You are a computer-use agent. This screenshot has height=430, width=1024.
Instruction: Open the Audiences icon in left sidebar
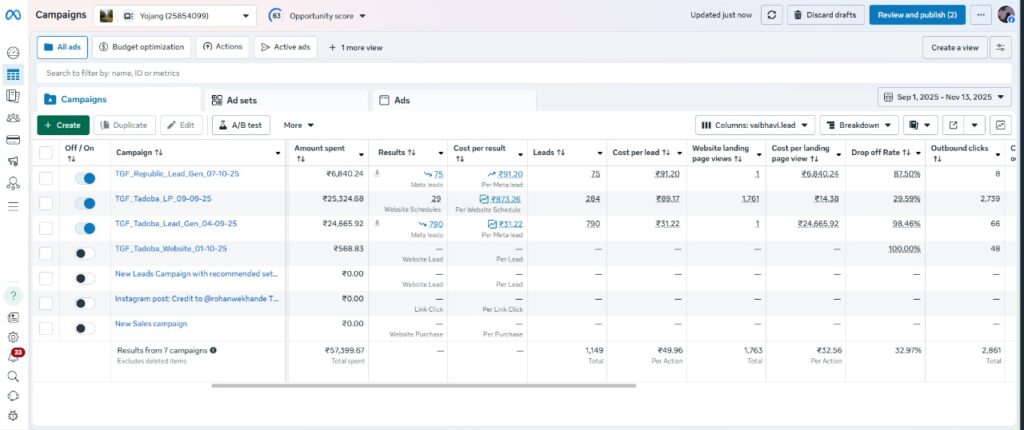[13, 118]
